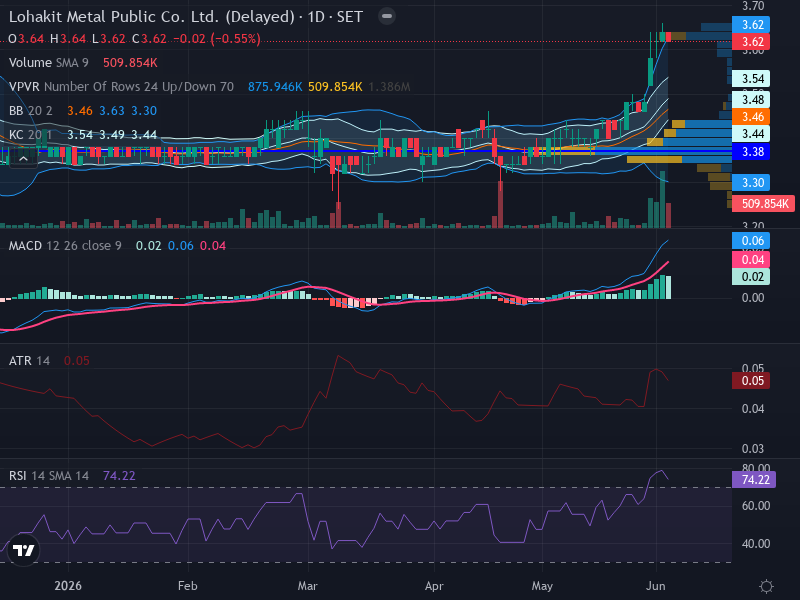The image size is (800, 600).
Task: Select the VPVR indicator legend
Action: pyautogui.click(x=121, y=87)
